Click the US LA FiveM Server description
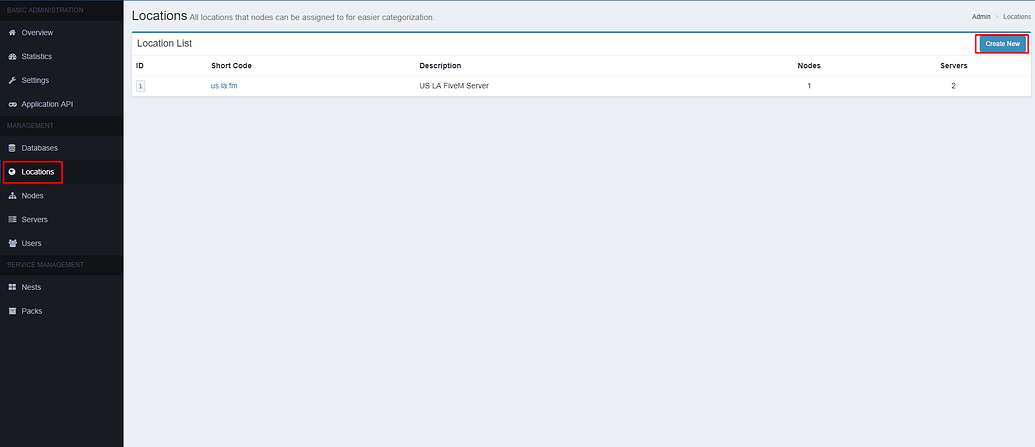The image size is (1035, 447). point(455,86)
